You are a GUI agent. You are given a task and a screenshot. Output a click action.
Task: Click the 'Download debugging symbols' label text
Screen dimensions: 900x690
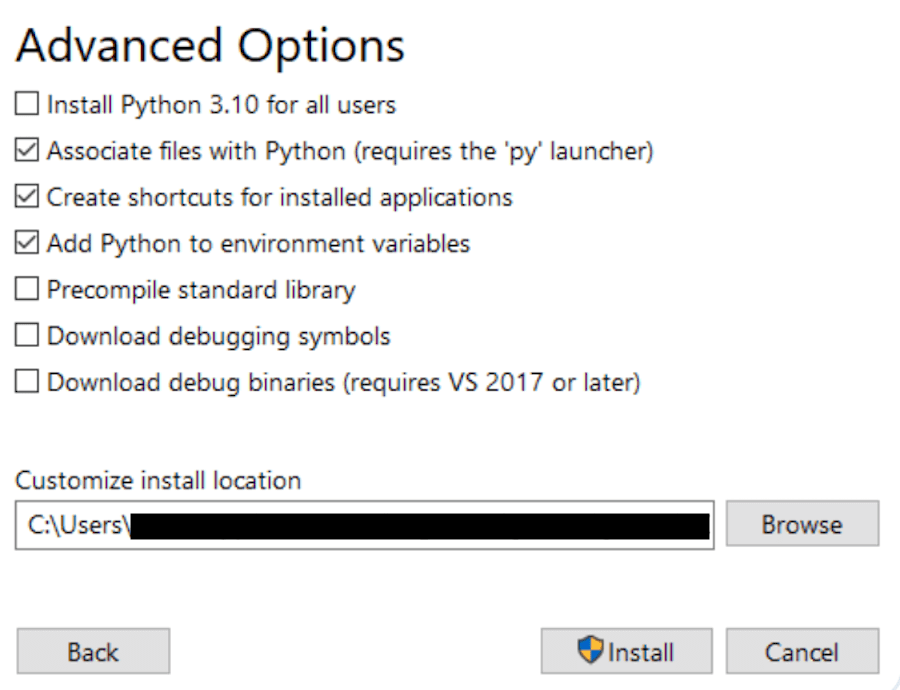(x=218, y=336)
